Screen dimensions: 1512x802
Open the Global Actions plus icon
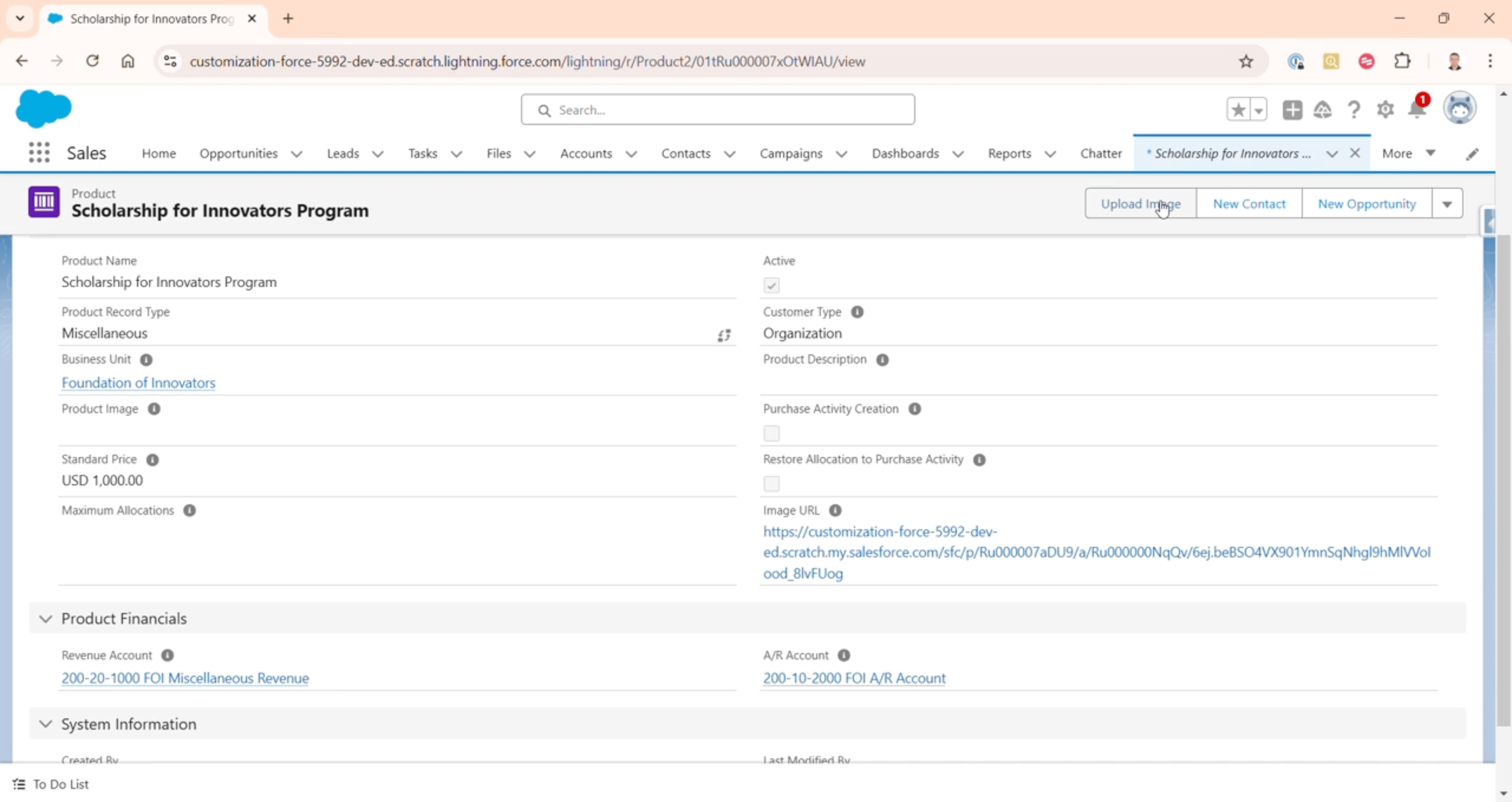pos(1292,110)
